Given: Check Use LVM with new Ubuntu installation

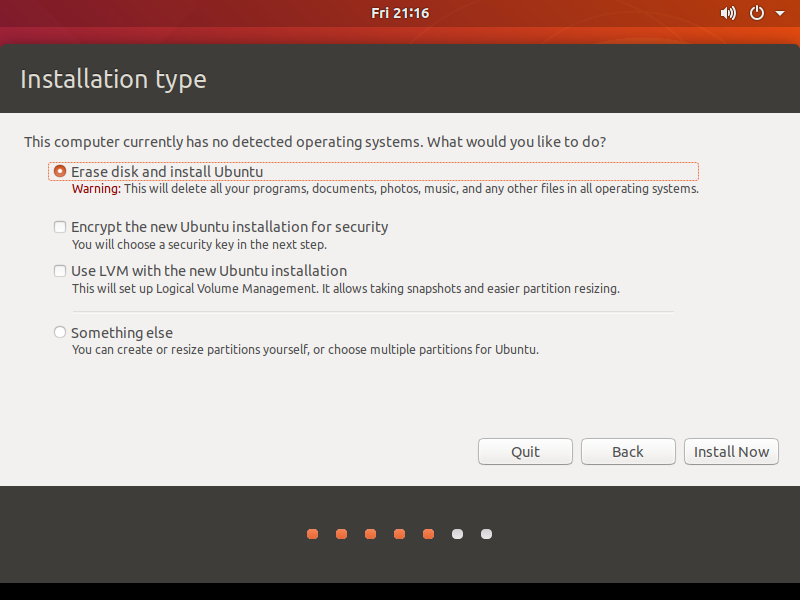Looking at the screenshot, I should pos(61,271).
